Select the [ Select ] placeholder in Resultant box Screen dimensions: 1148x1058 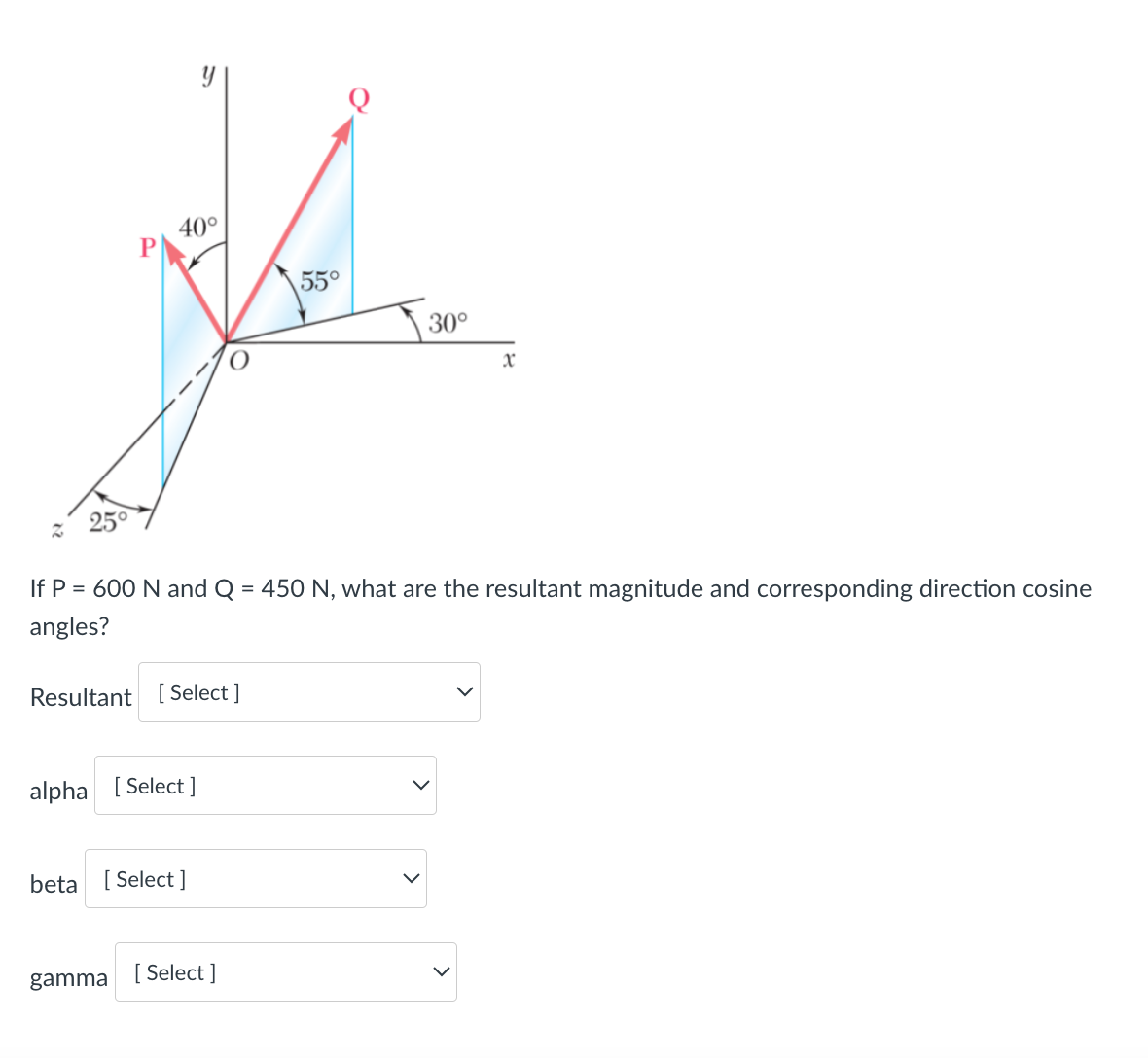tap(197, 691)
